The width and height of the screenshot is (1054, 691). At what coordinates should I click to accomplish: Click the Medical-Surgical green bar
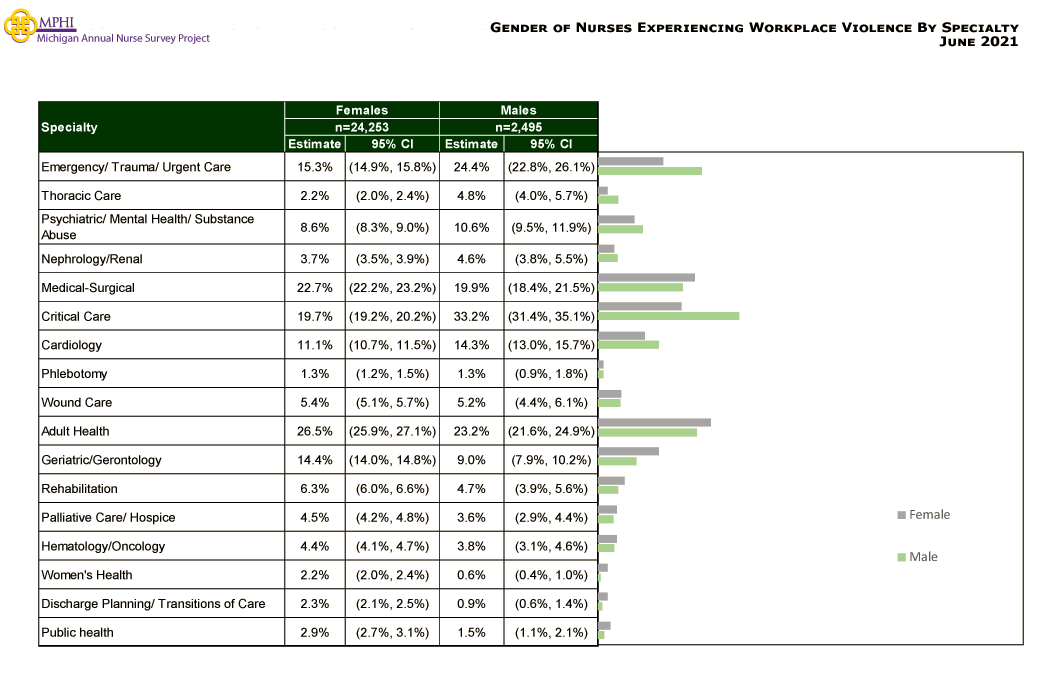point(640,287)
